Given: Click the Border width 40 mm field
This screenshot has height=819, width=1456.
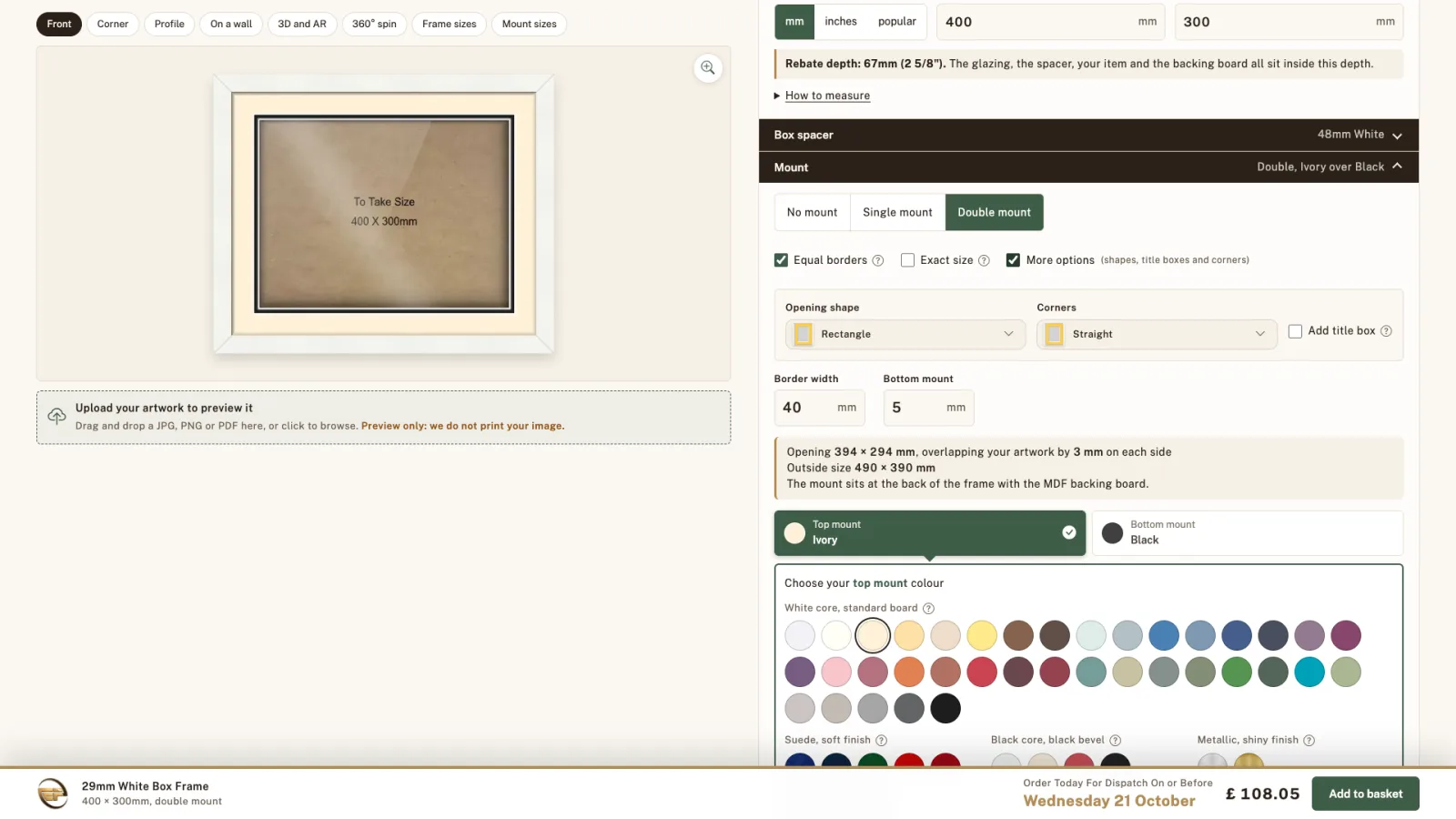Looking at the screenshot, I should tap(819, 408).
